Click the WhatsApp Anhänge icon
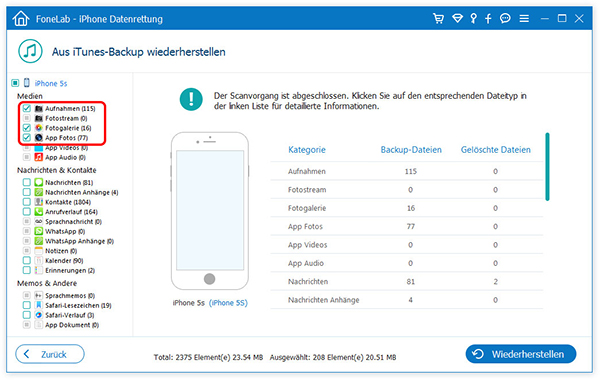 pos(39,241)
